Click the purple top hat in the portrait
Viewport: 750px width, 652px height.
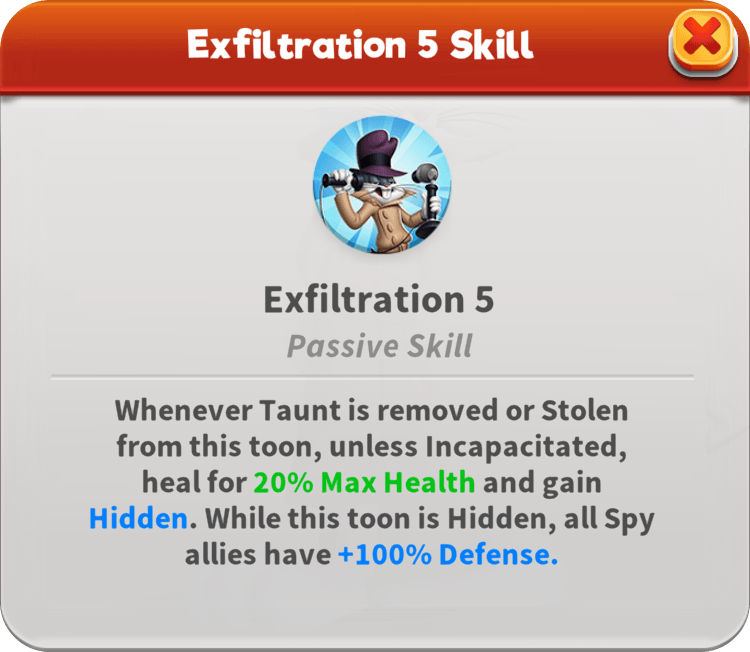point(380,153)
